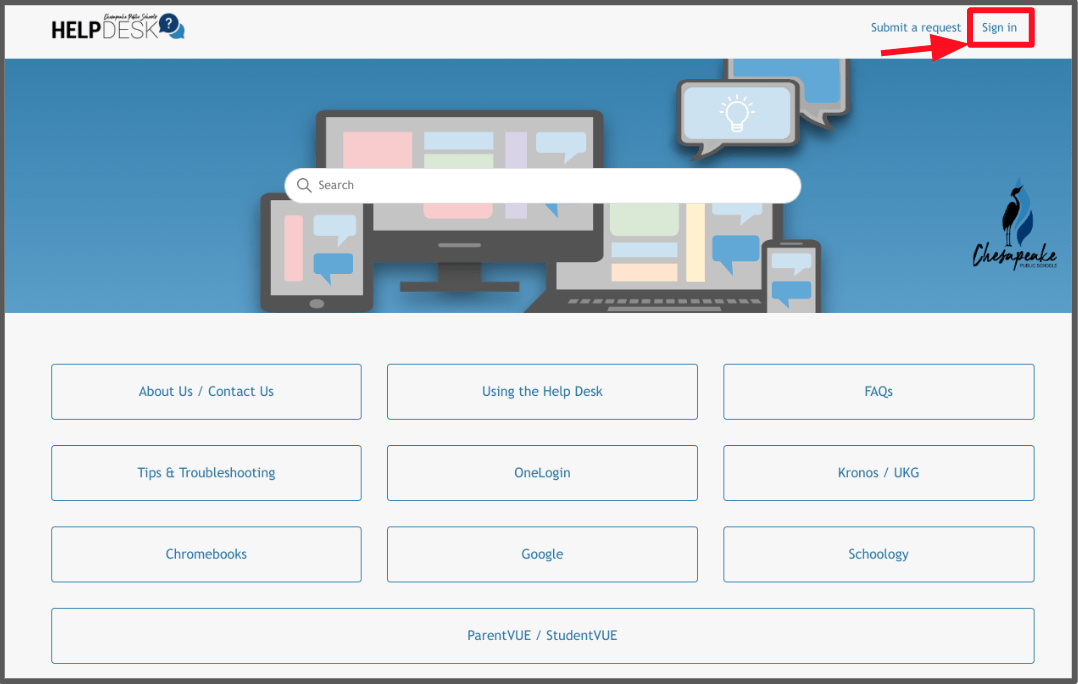Browse the Chromebooks category
Screen dimensions: 1078x684
click(206, 554)
